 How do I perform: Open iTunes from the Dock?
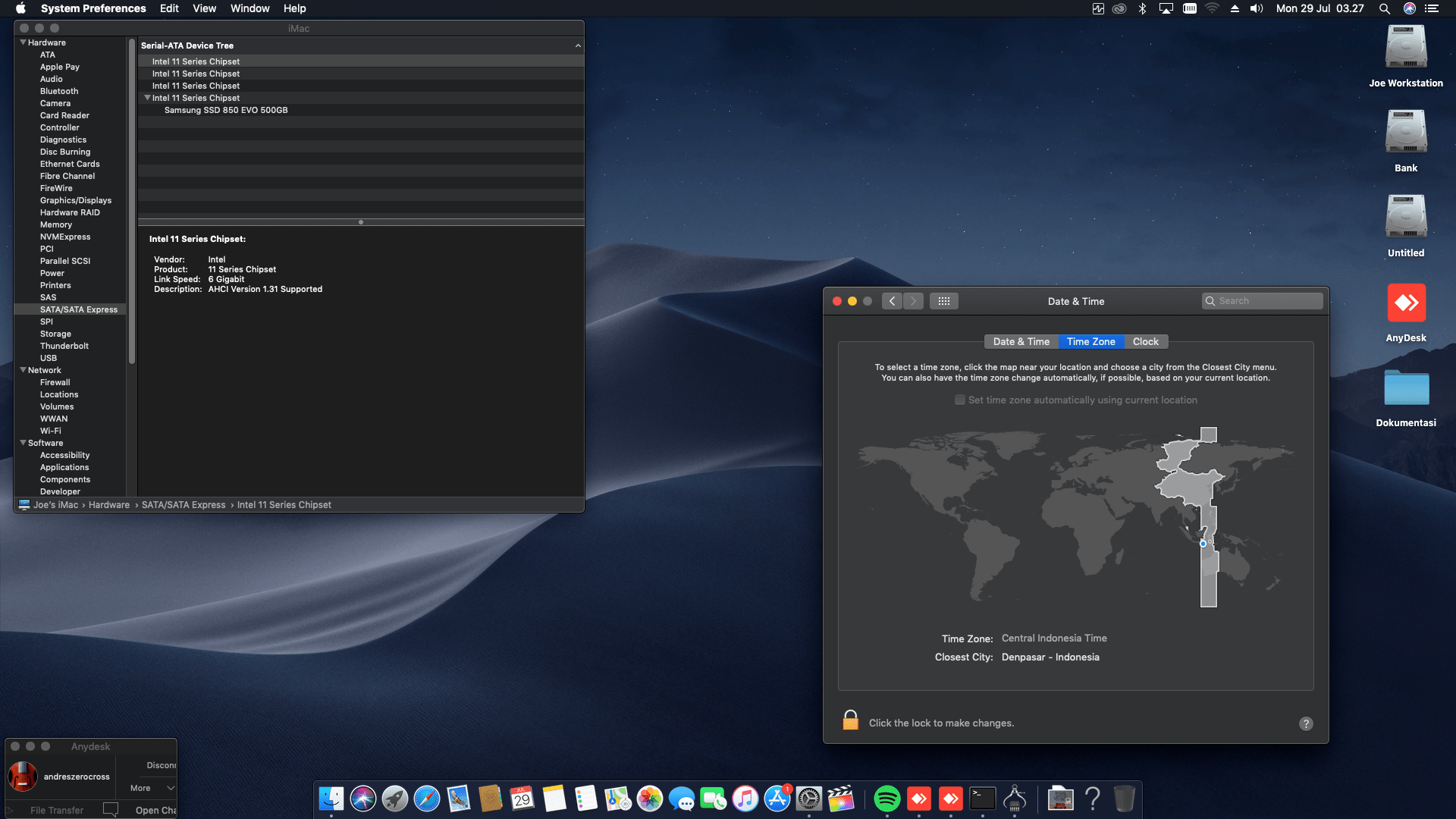click(745, 799)
